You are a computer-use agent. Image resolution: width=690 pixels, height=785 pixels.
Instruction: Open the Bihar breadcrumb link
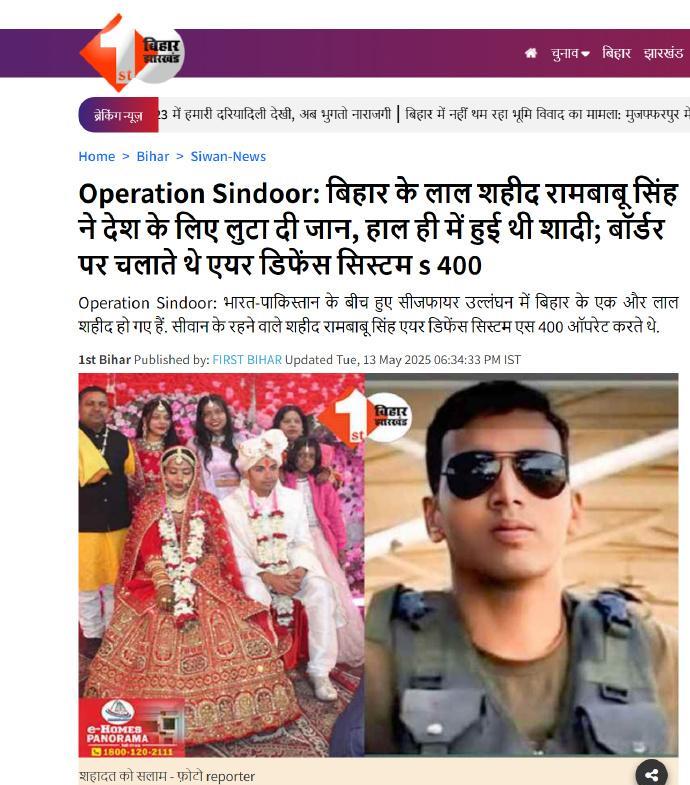pos(153,156)
